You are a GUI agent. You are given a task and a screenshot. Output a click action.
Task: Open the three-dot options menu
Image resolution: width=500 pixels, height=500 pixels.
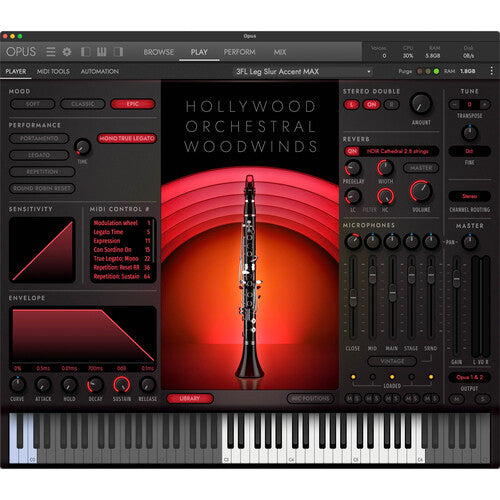click(492, 71)
